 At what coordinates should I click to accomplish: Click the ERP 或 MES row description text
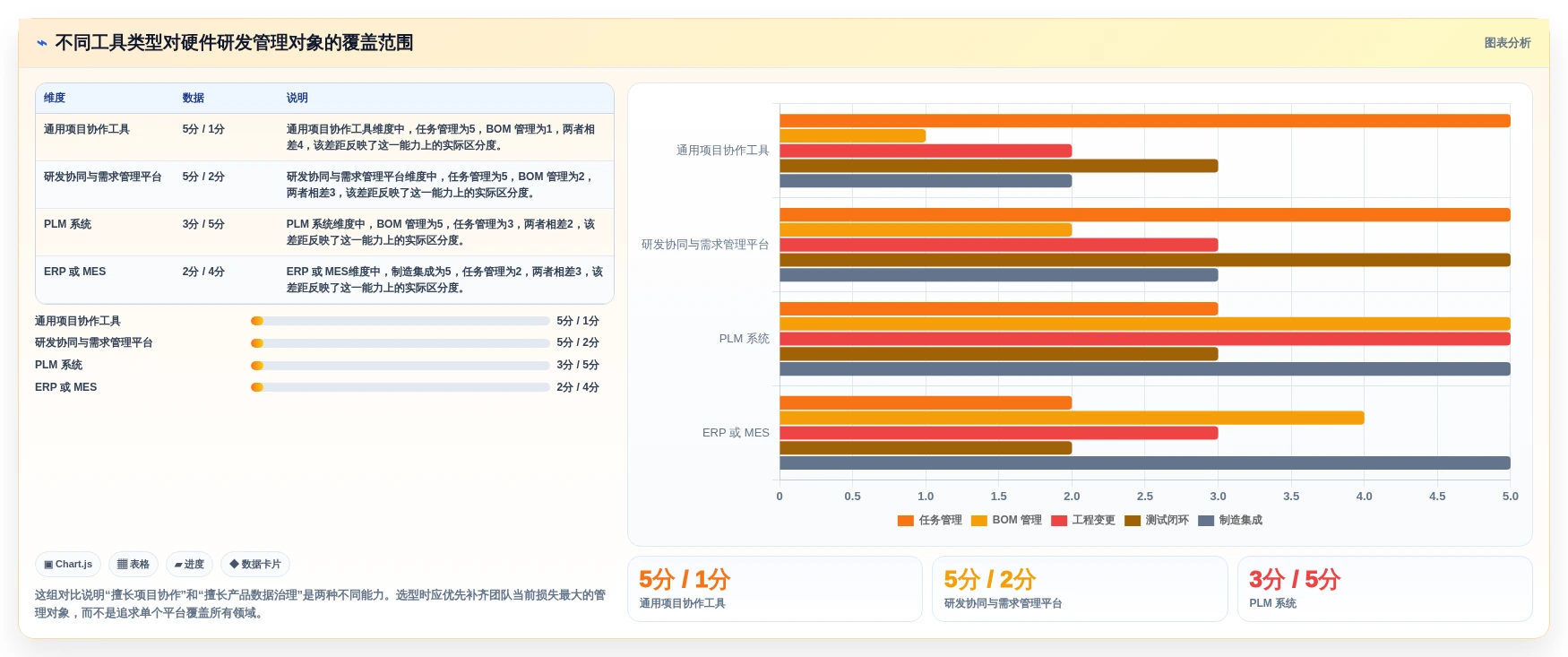(x=445, y=281)
